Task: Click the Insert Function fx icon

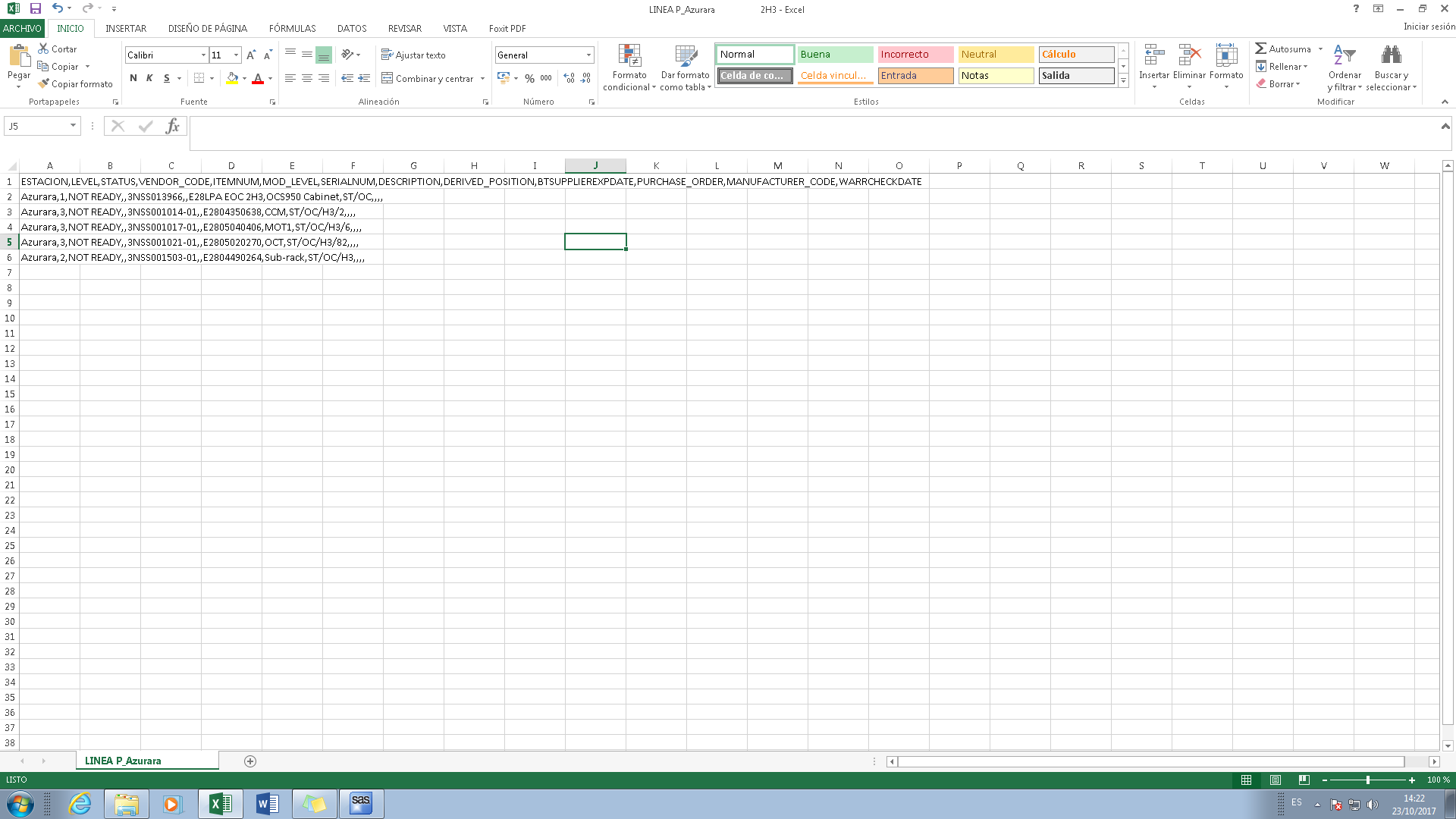Action: tap(172, 126)
